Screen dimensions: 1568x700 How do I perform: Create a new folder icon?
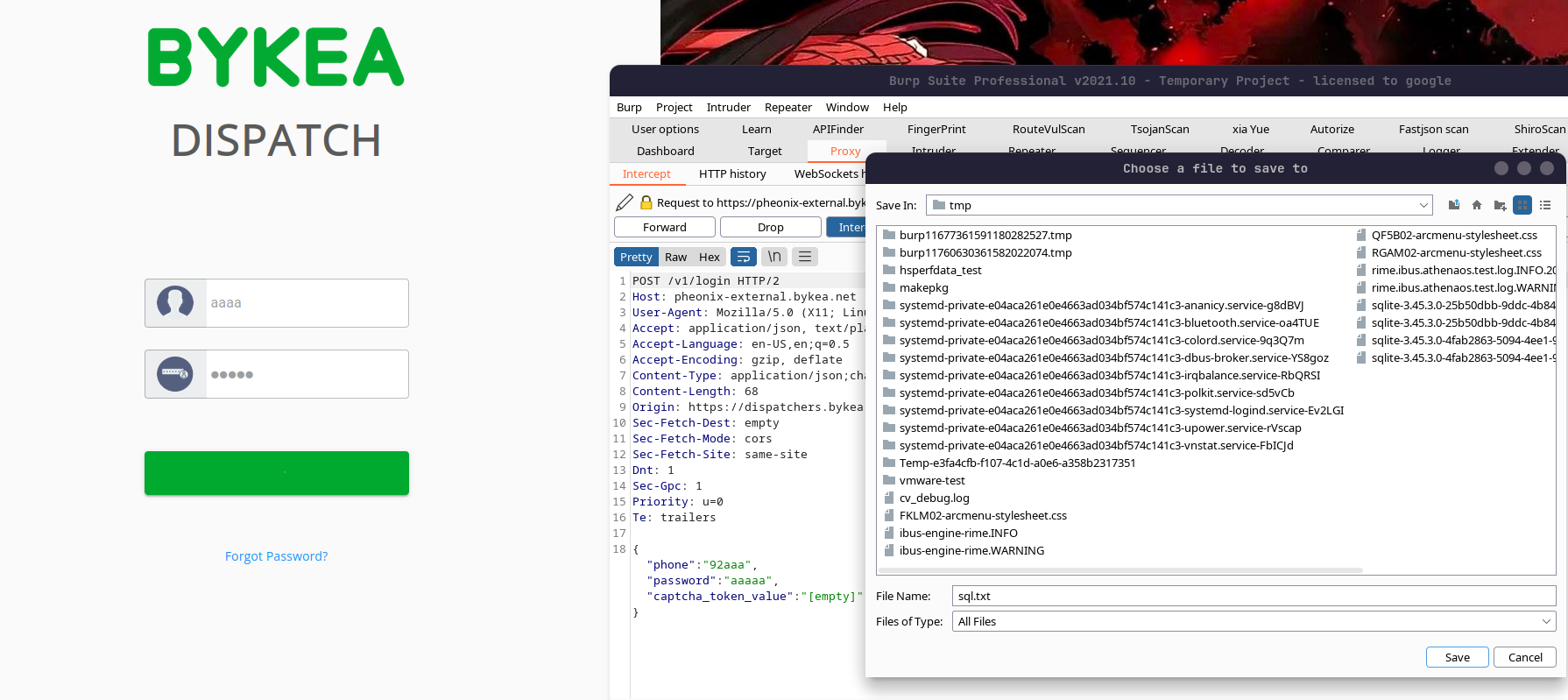point(1500,205)
